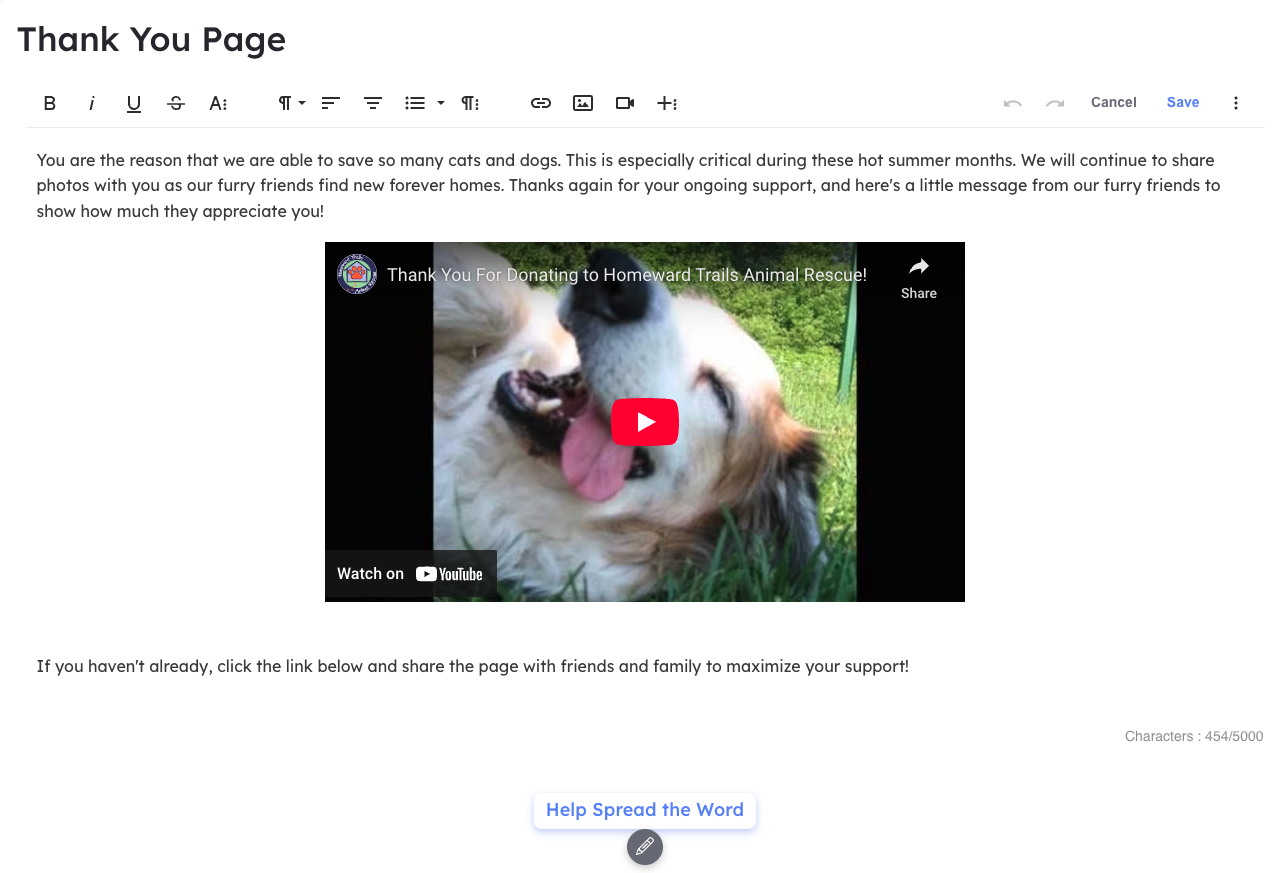Place cursor in the first paragraph text

628,186
